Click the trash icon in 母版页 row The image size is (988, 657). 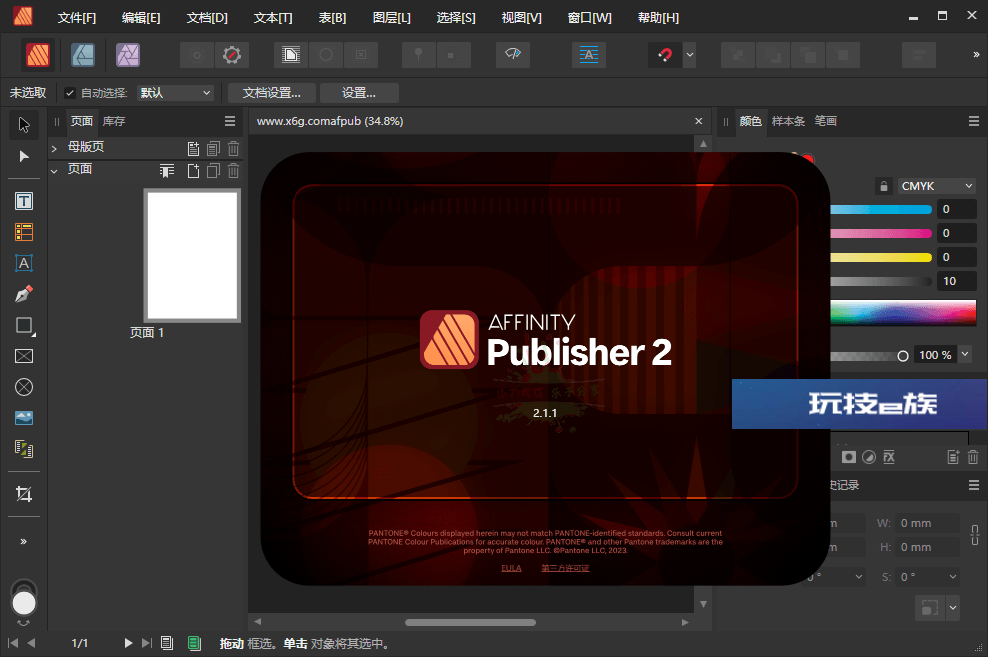(x=233, y=149)
